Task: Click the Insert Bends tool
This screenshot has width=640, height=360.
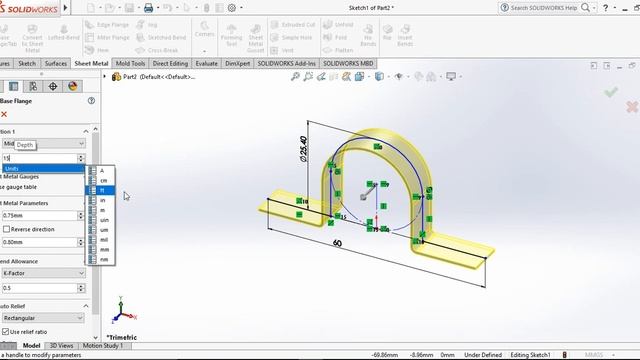Action: (x=405, y=35)
